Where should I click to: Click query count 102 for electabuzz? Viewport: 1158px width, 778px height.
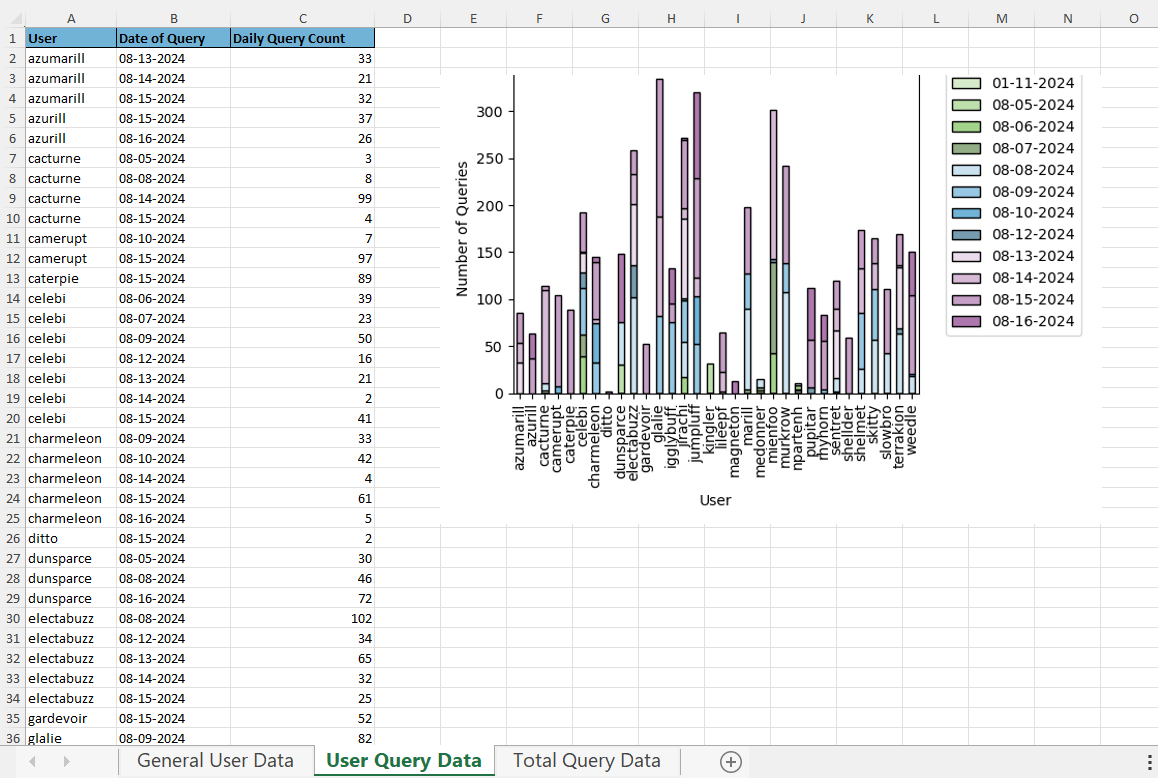[x=303, y=618]
